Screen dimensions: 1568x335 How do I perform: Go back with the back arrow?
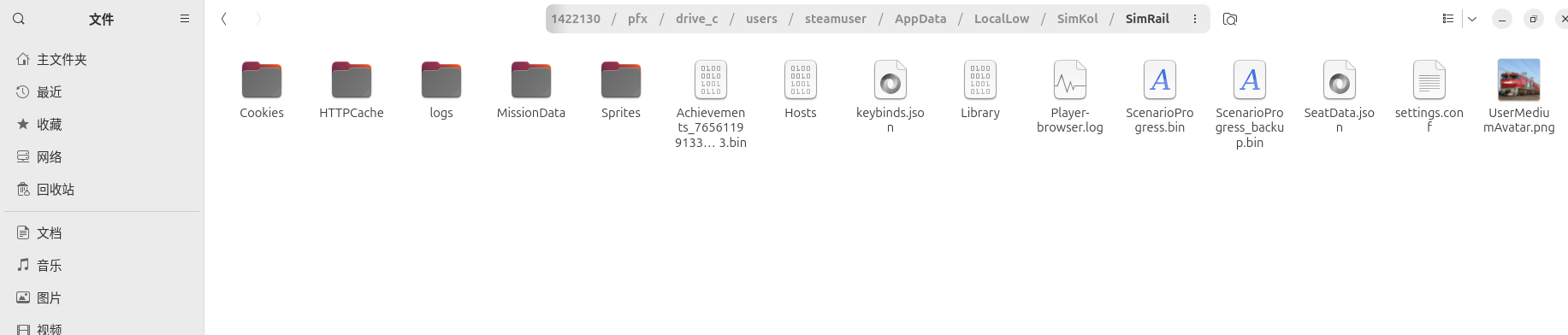pos(224,19)
